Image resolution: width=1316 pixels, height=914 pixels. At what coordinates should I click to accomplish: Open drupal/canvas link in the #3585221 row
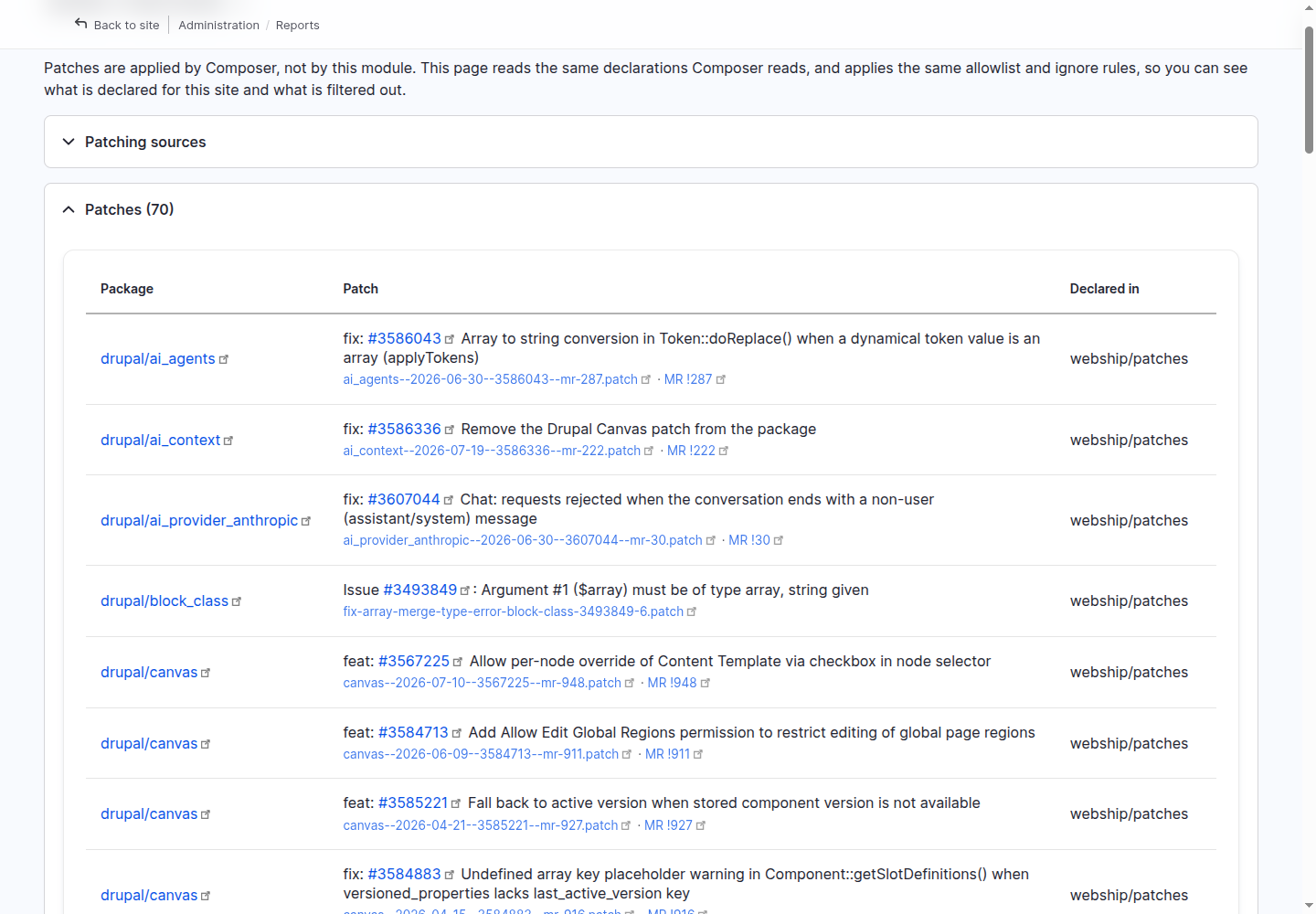[x=149, y=813]
